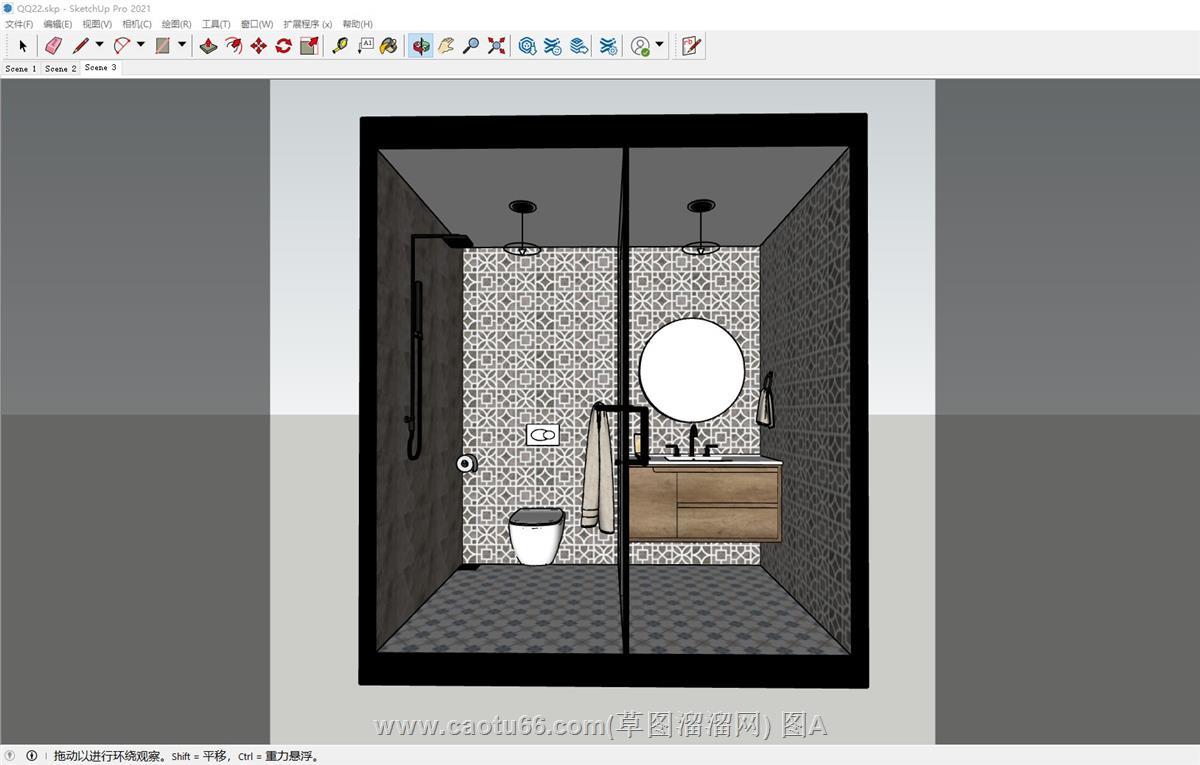Open the 相机(C) menu

pyautogui.click(x=137, y=24)
